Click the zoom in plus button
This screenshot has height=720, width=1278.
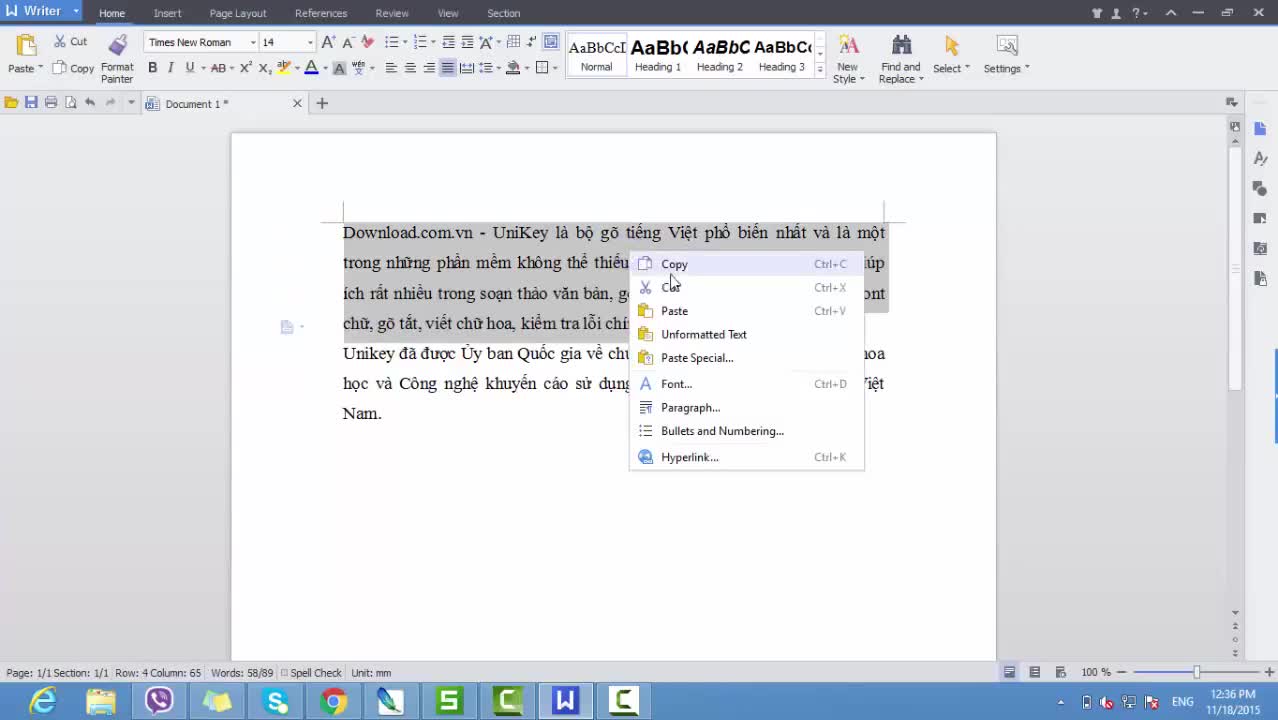pyautogui.click(x=1269, y=672)
